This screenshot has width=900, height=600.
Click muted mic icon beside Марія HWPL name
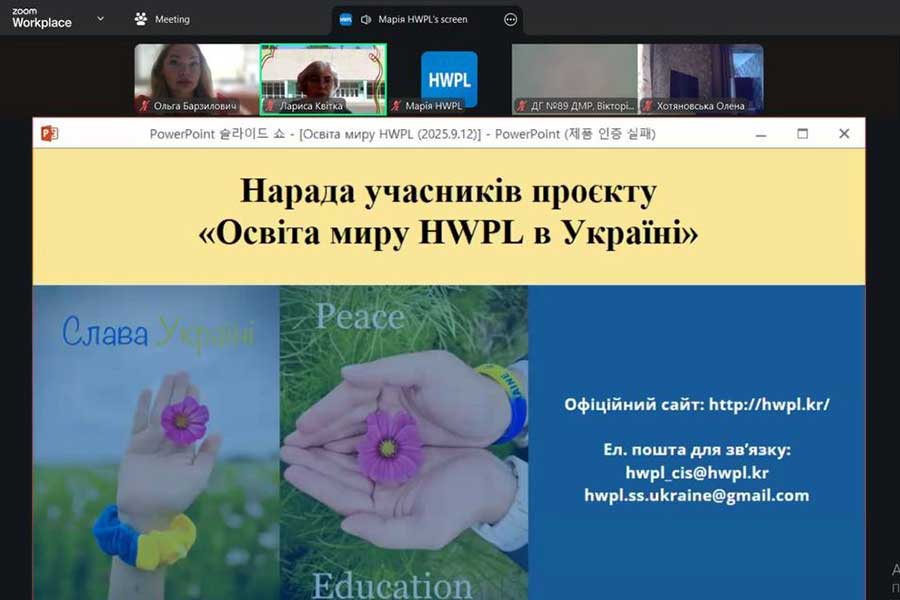pos(396,106)
